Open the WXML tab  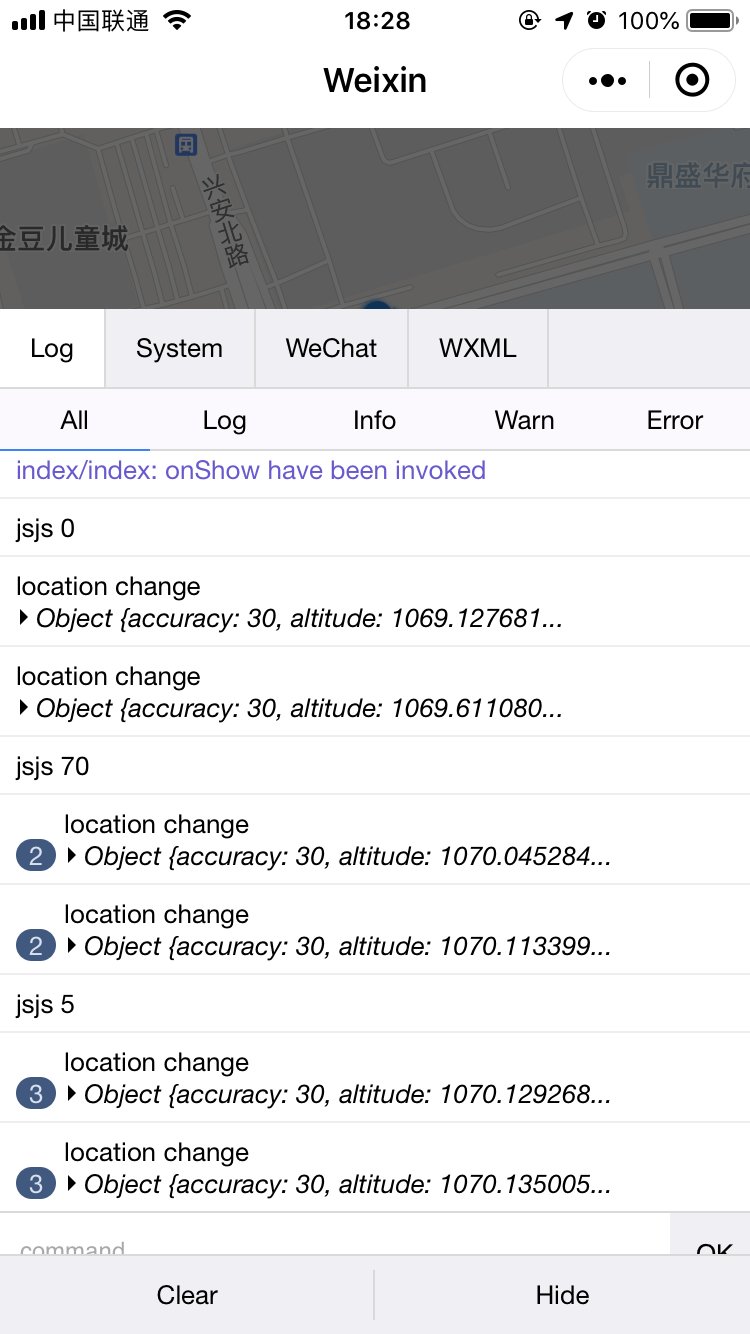click(477, 348)
